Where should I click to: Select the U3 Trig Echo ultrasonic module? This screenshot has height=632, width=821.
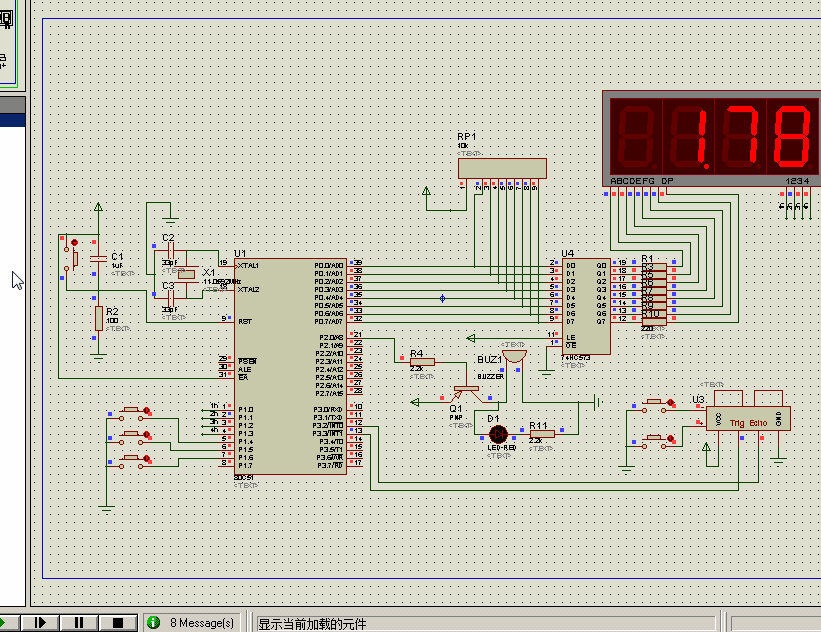point(748,418)
